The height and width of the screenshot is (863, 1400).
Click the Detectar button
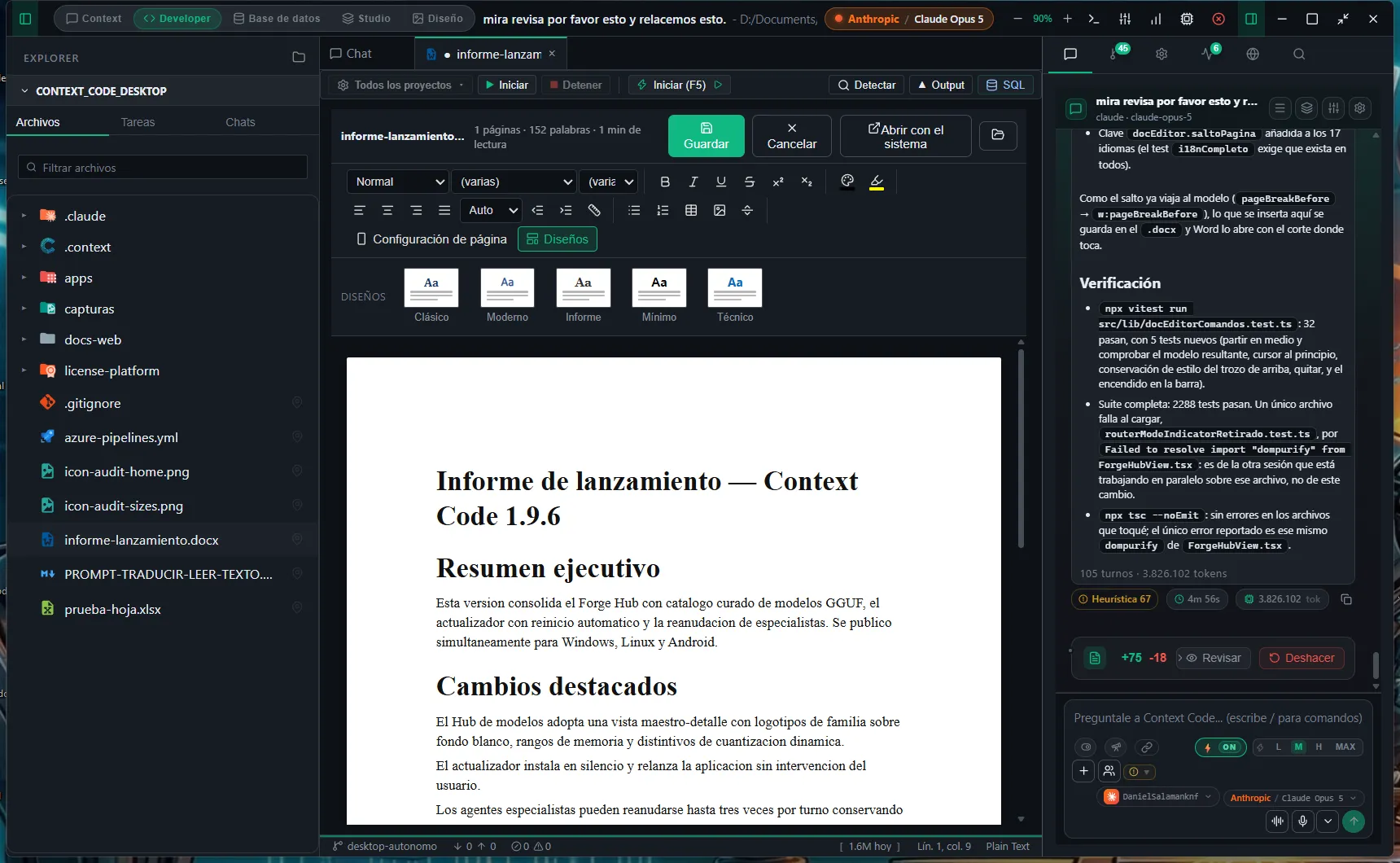(867, 85)
